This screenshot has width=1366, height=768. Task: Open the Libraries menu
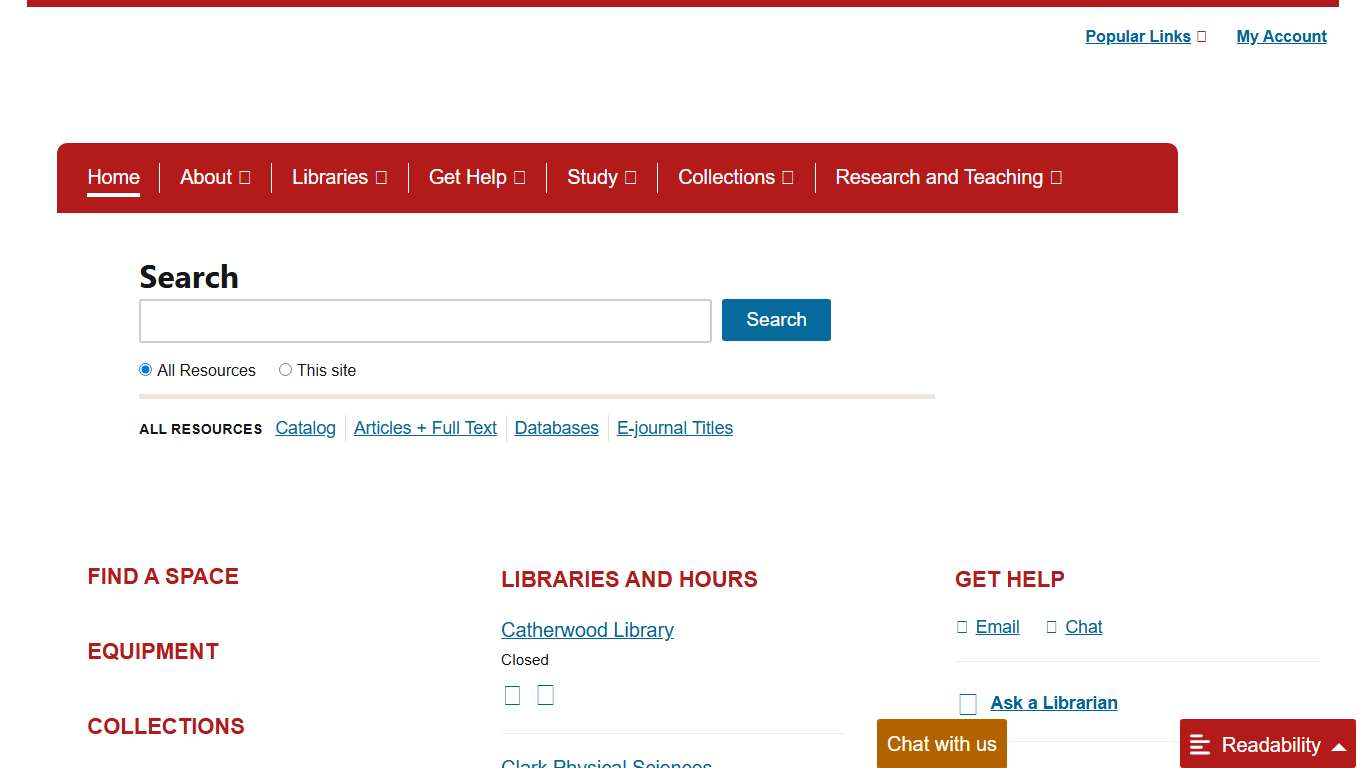coord(339,177)
